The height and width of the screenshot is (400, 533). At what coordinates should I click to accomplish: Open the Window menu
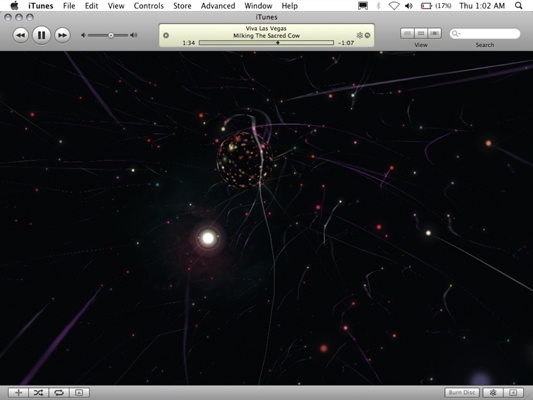[258, 6]
